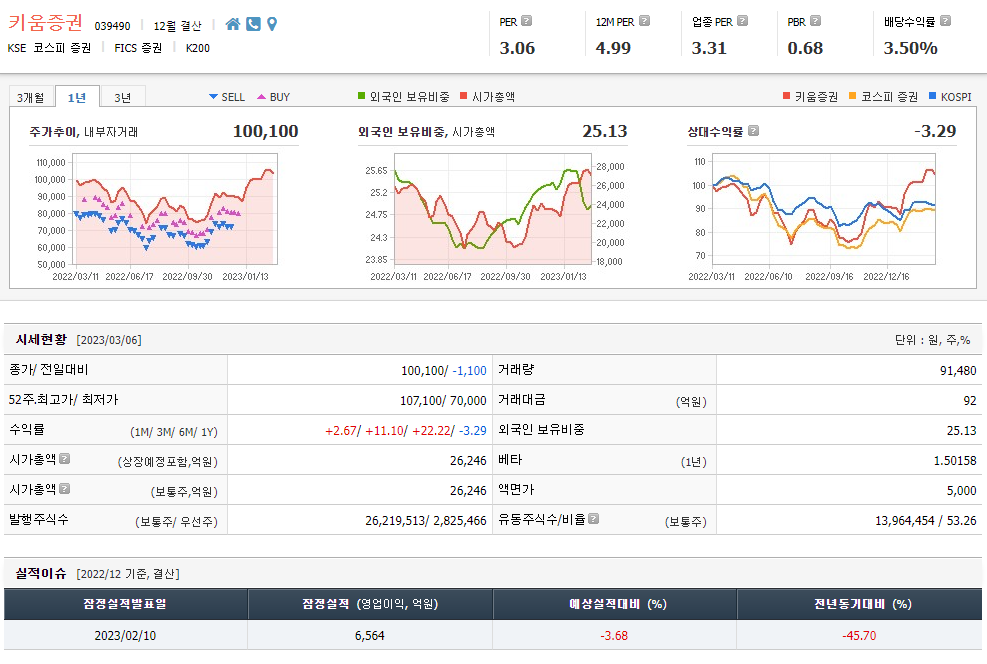
Task: Open the help icon next to 상대수익률
Action: tap(753, 131)
